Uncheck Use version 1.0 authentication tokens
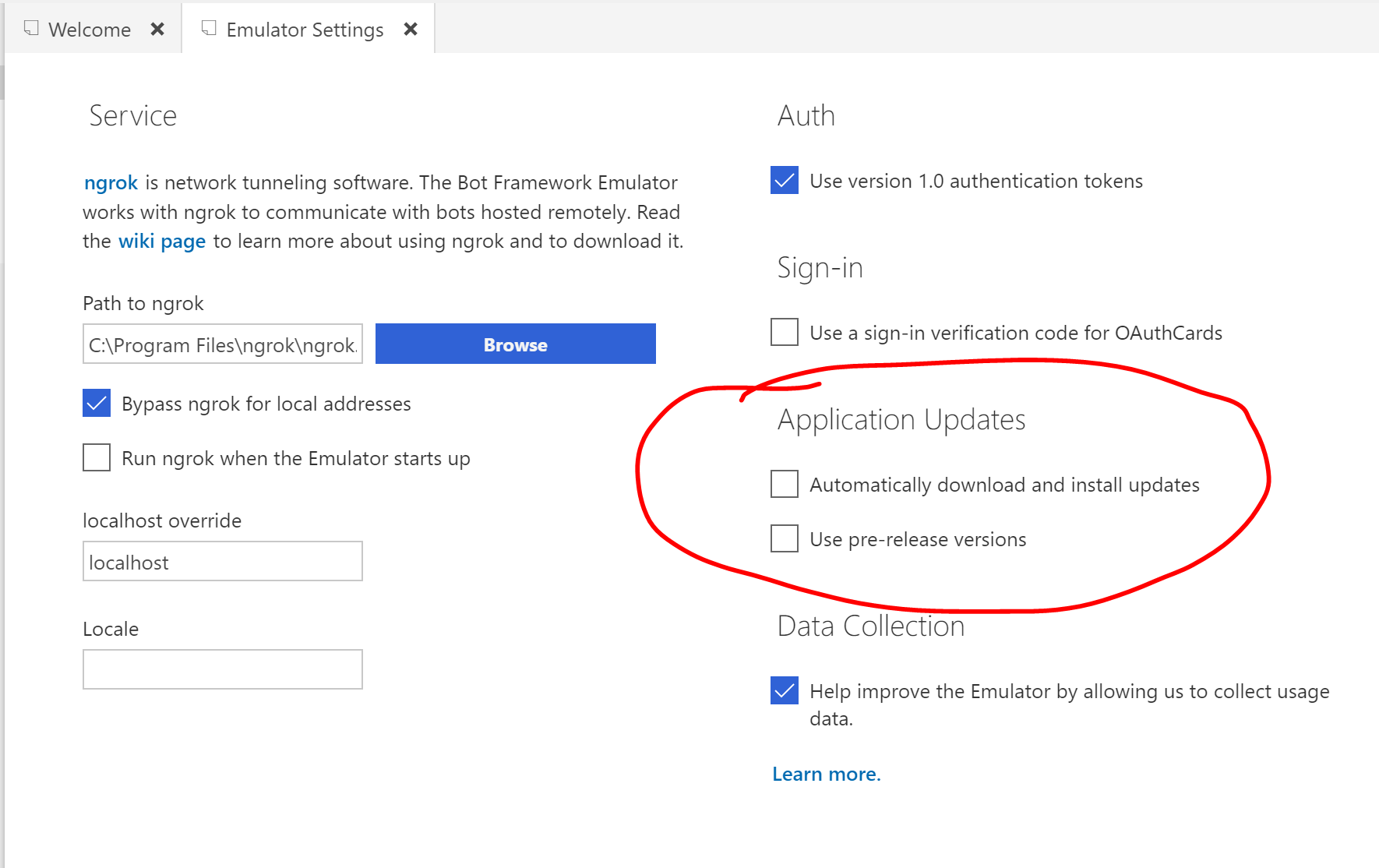This screenshot has height=868, width=1379. (784, 180)
